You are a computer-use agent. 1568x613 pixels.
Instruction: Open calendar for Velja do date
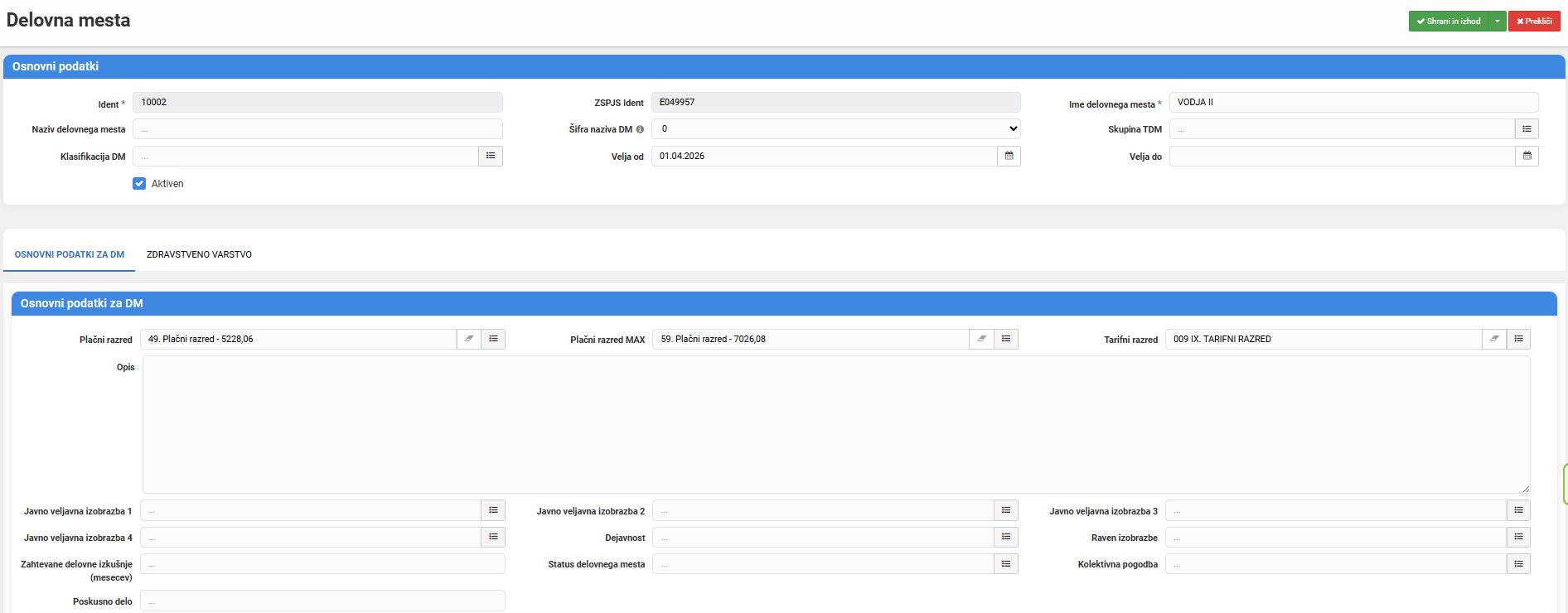[1527, 156]
